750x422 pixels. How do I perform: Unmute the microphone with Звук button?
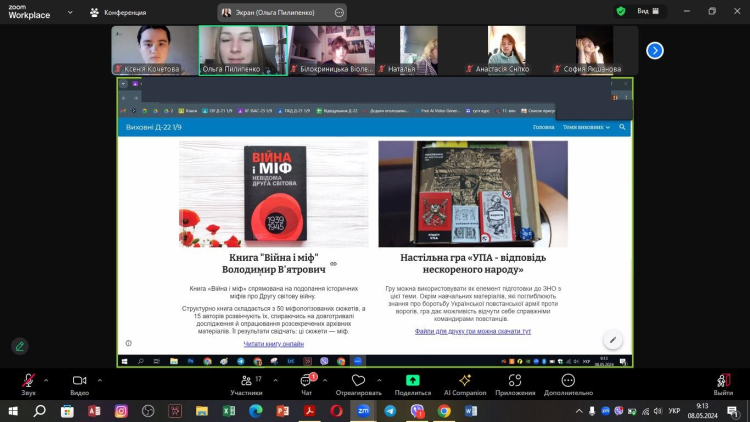[x=28, y=383]
